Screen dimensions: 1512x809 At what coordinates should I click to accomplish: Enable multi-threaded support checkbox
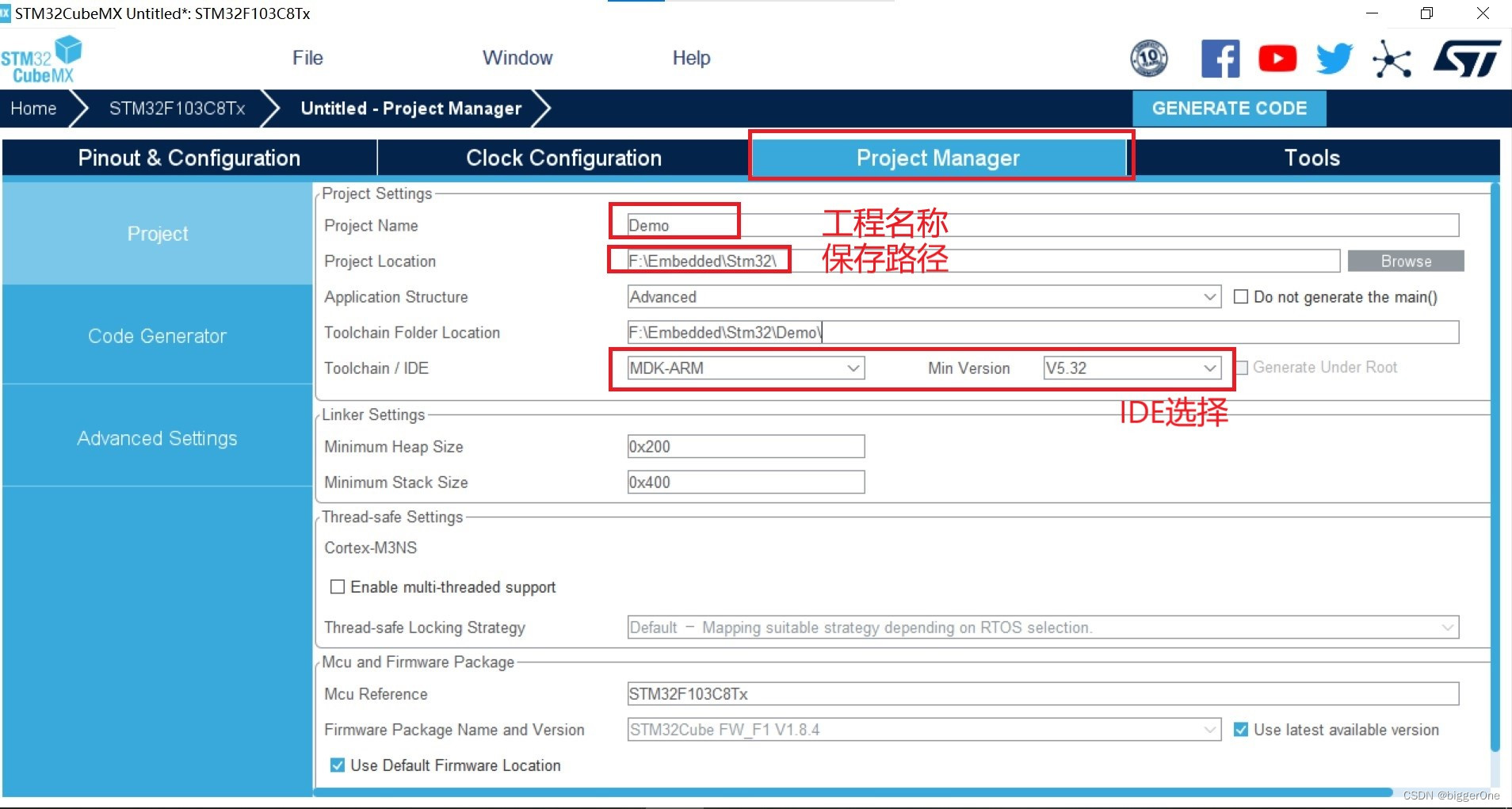338,586
